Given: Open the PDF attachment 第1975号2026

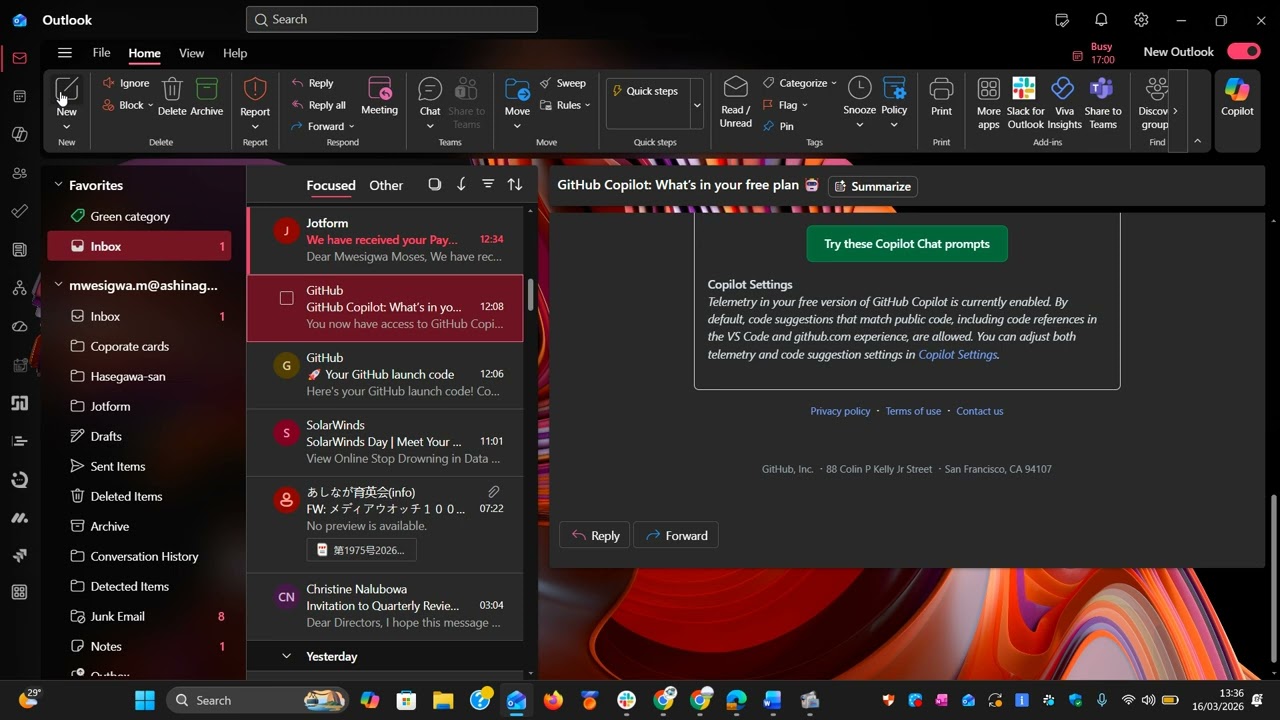Looking at the screenshot, I should pyautogui.click(x=361, y=549).
